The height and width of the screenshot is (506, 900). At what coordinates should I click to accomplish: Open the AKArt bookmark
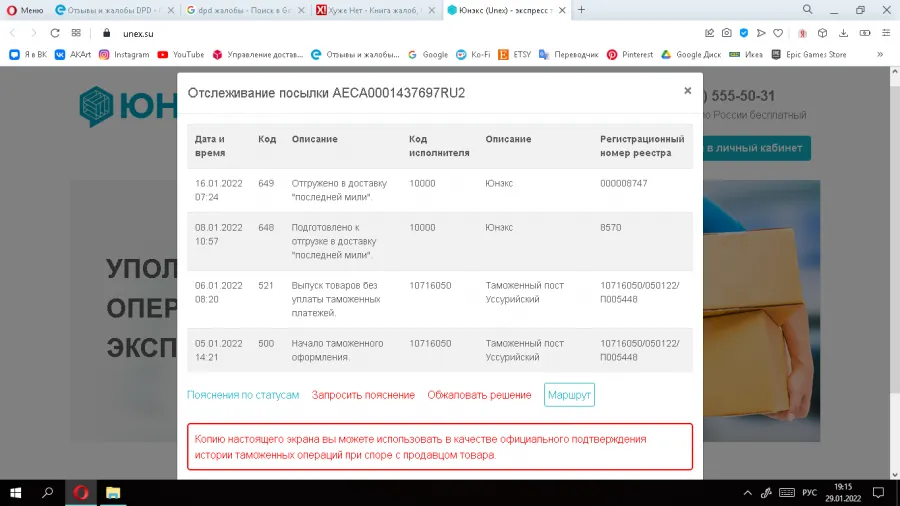click(73, 55)
